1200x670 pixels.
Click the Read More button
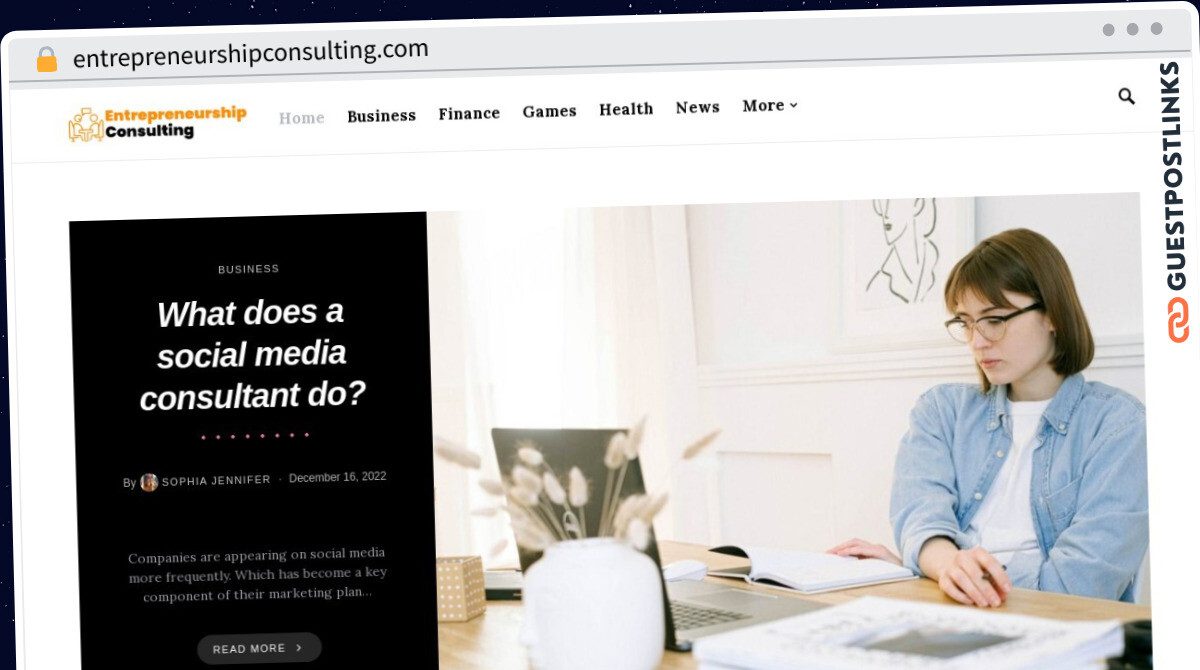click(x=259, y=648)
